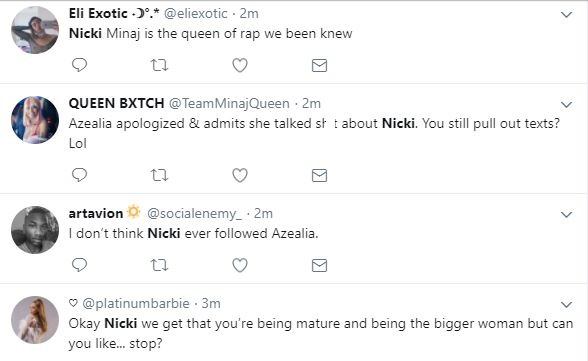Viewport: 588px width, 361px height.
Task: Share artavion's tweet via direct message
Action: point(320,265)
